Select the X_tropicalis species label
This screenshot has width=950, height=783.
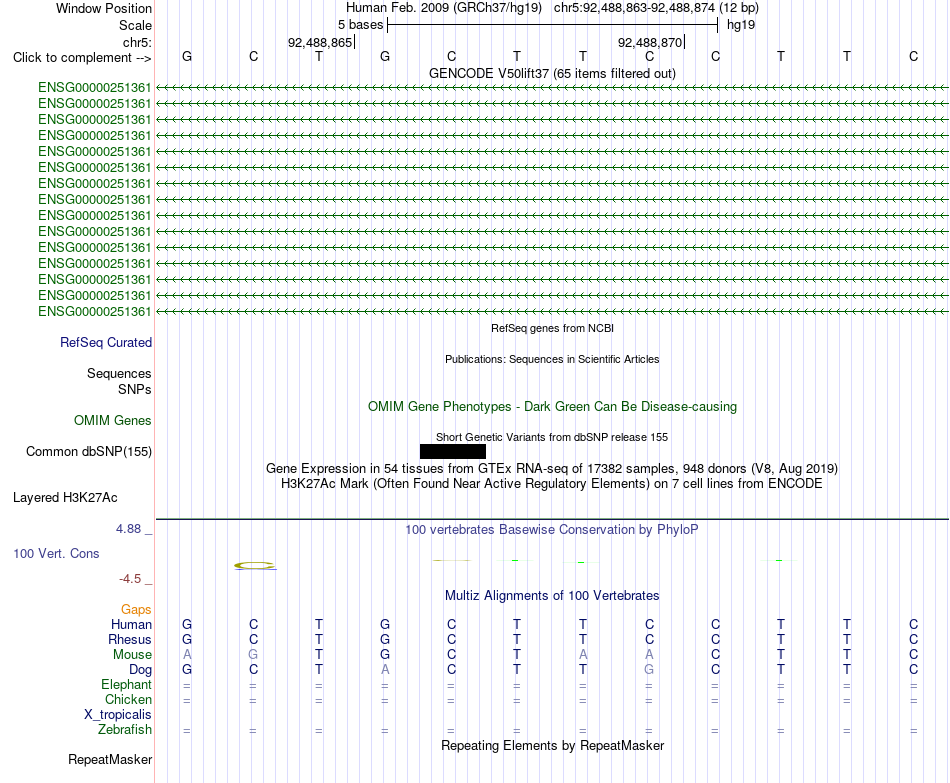[x=118, y=715]
